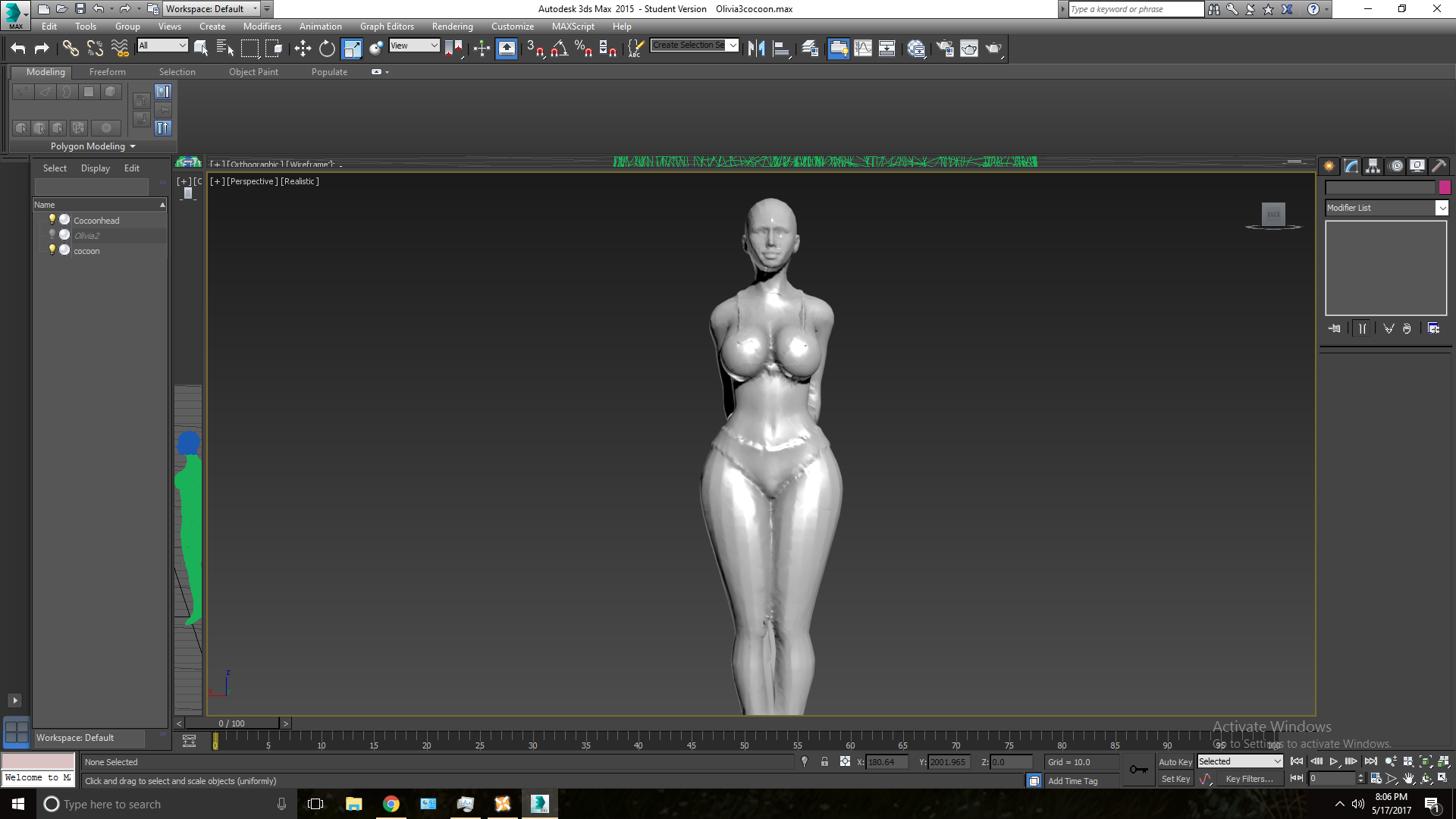This screenshot has height=819, width=1456.
Task: Activate the Select Object tool
Action: click(201, 49)
